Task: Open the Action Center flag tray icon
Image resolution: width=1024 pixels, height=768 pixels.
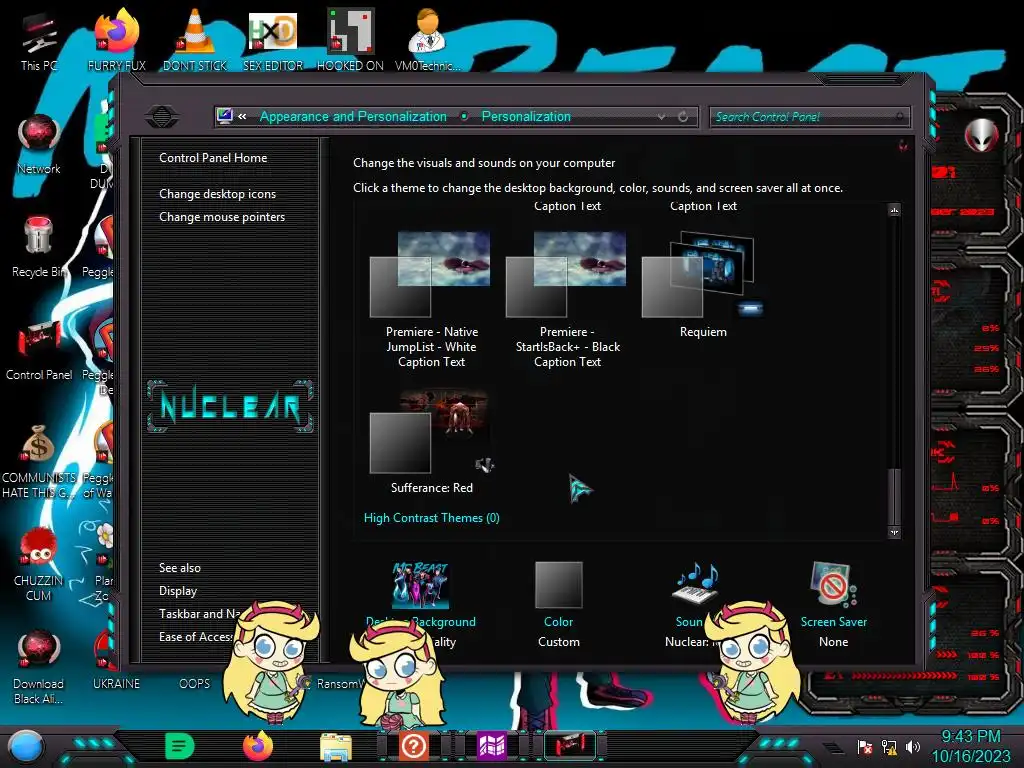Action: point(865,746)
